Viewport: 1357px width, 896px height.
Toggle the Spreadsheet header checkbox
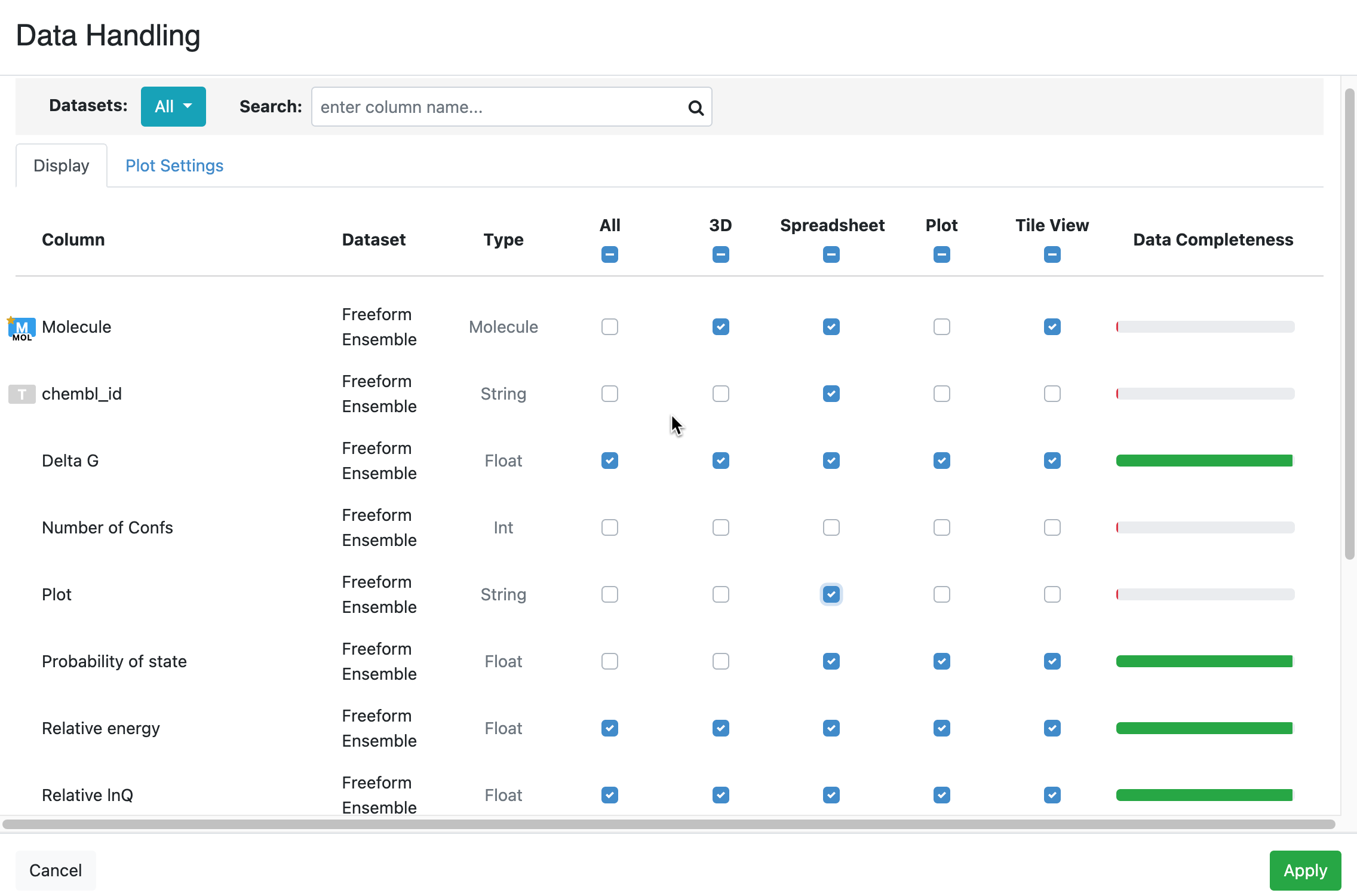tap(831, 254)
